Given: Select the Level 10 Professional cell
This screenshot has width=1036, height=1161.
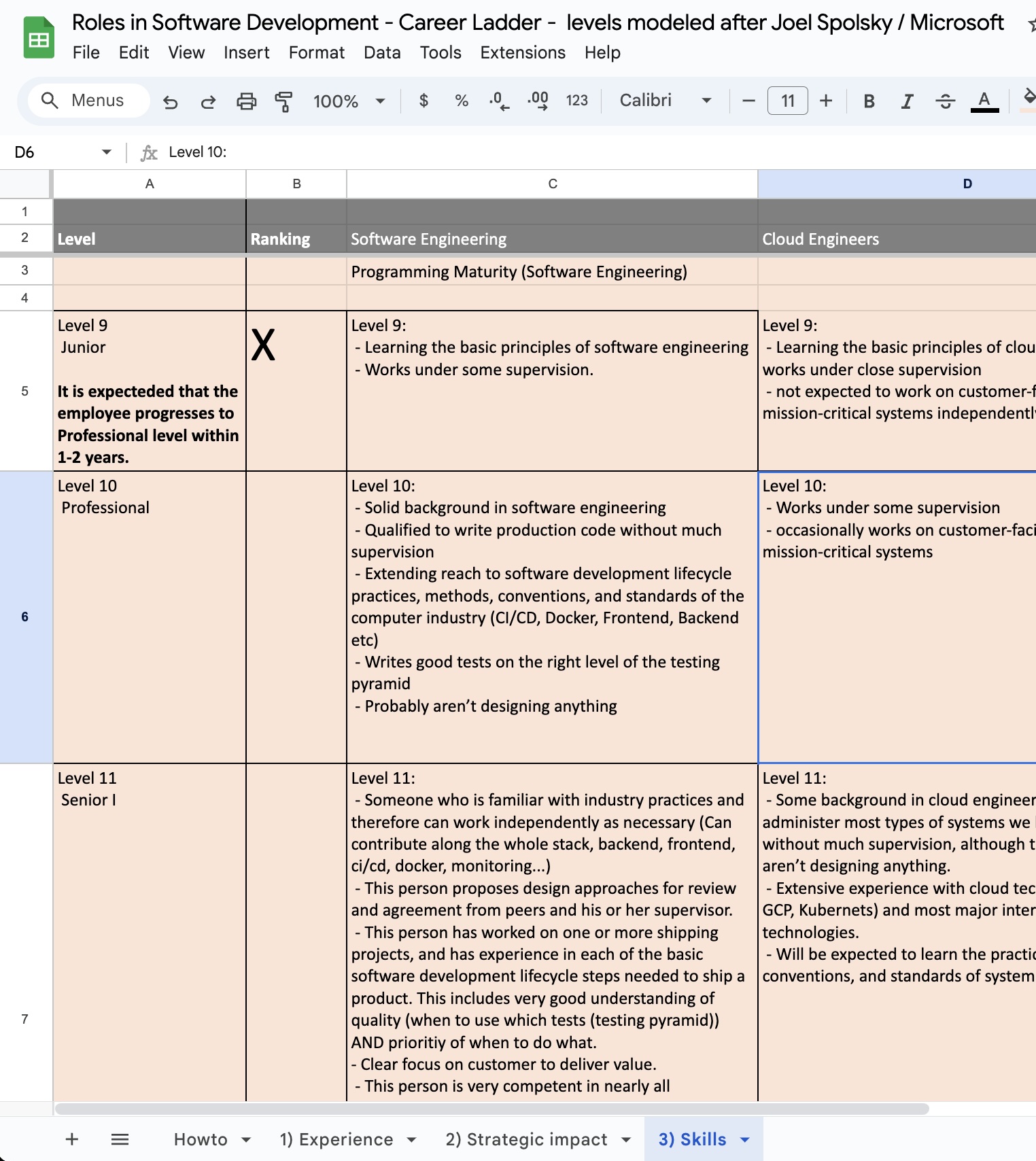Looking at the screenshot, I should point(150,617).
